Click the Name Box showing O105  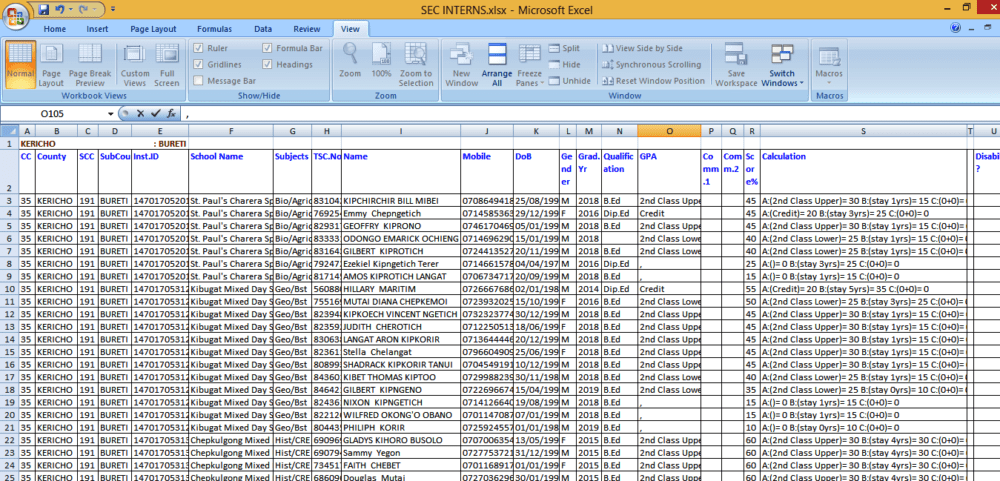(54, 114)
